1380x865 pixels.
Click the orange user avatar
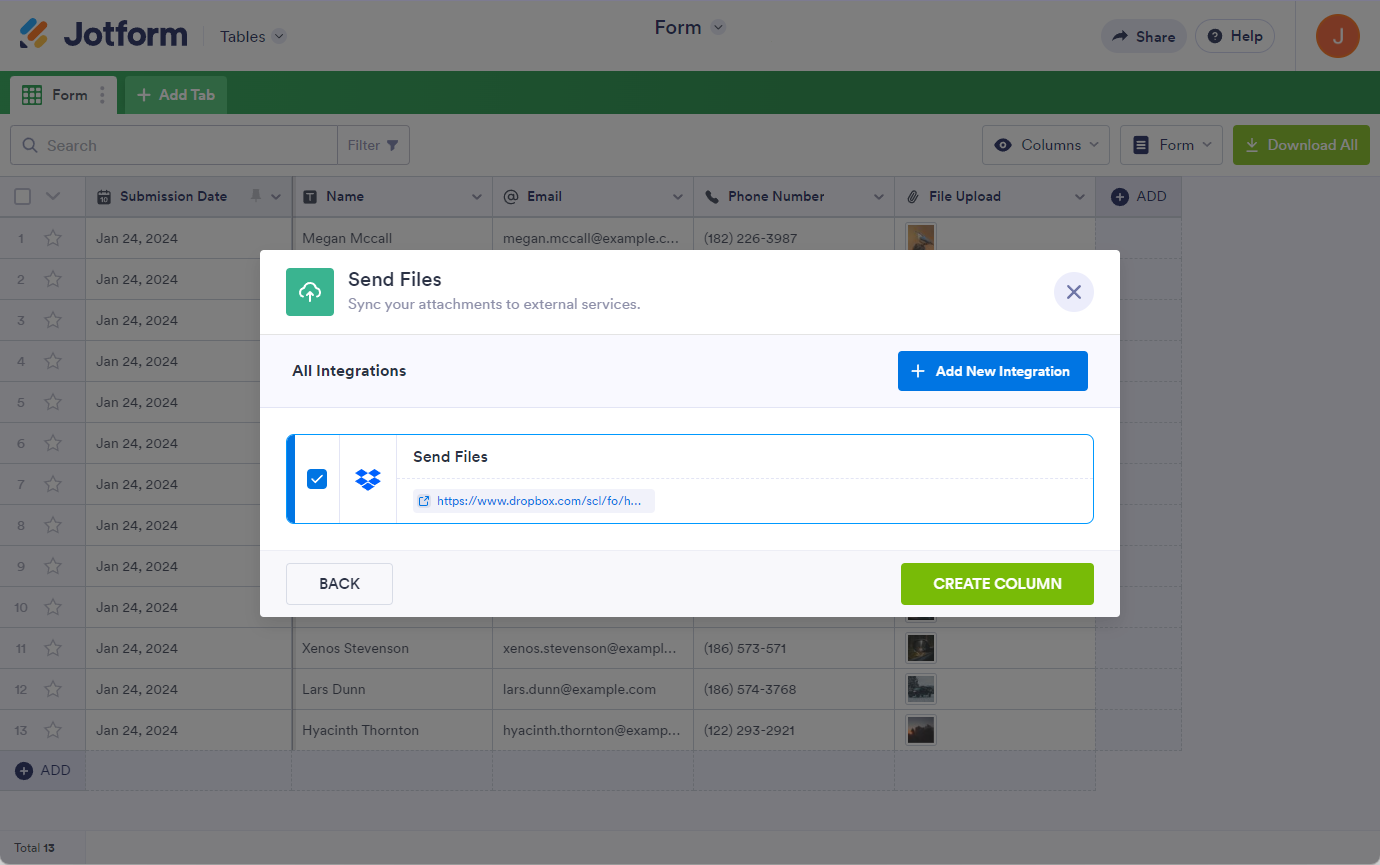click(x=1337, y=36)
